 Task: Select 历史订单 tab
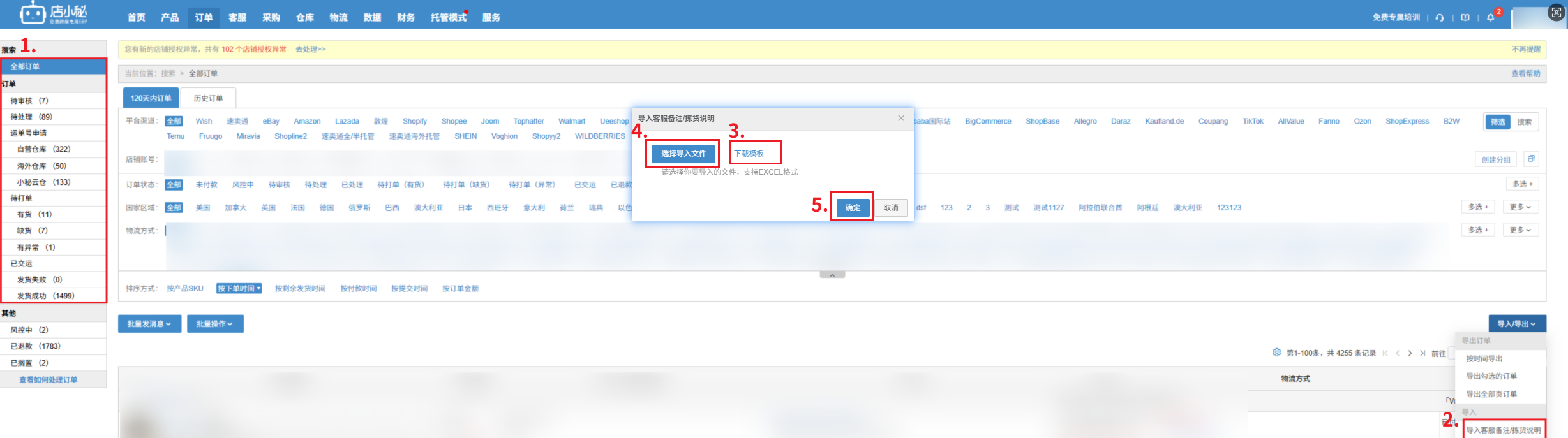click(x=208, y=98)
